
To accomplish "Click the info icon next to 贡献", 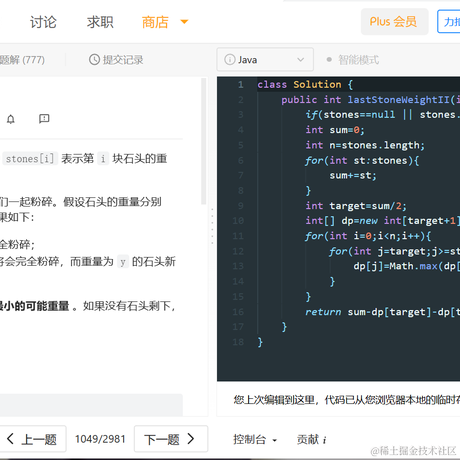I will (x=325, y=440).
